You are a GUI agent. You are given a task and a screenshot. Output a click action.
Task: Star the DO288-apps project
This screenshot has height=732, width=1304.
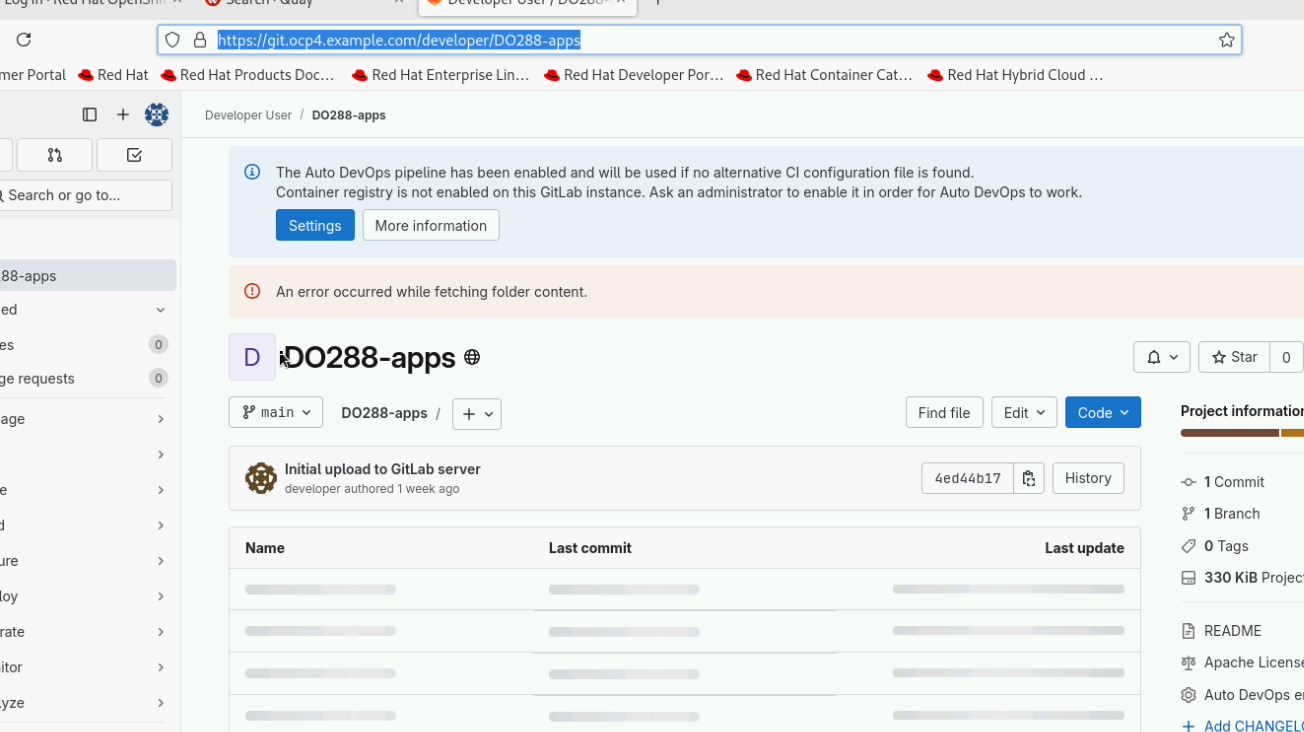1234,357
